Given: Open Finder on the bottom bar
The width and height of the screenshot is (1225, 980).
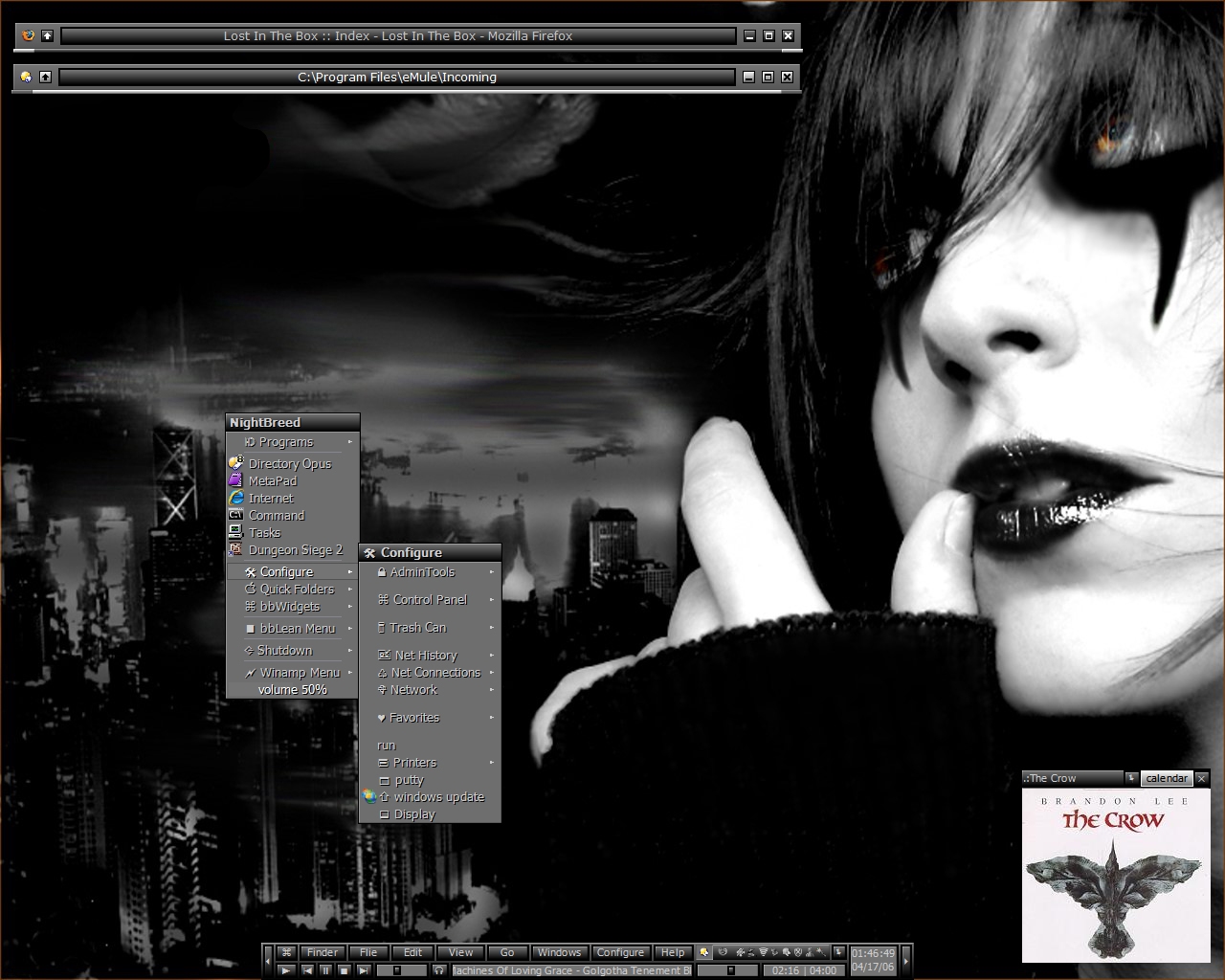Looking at the screenshot, I should coord(323,952).
